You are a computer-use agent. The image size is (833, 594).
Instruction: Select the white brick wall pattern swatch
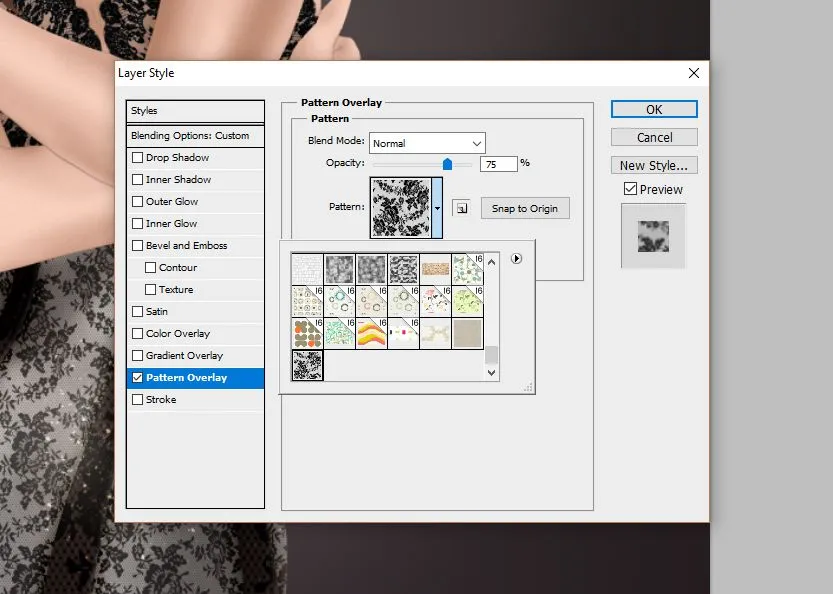point(307,268)
